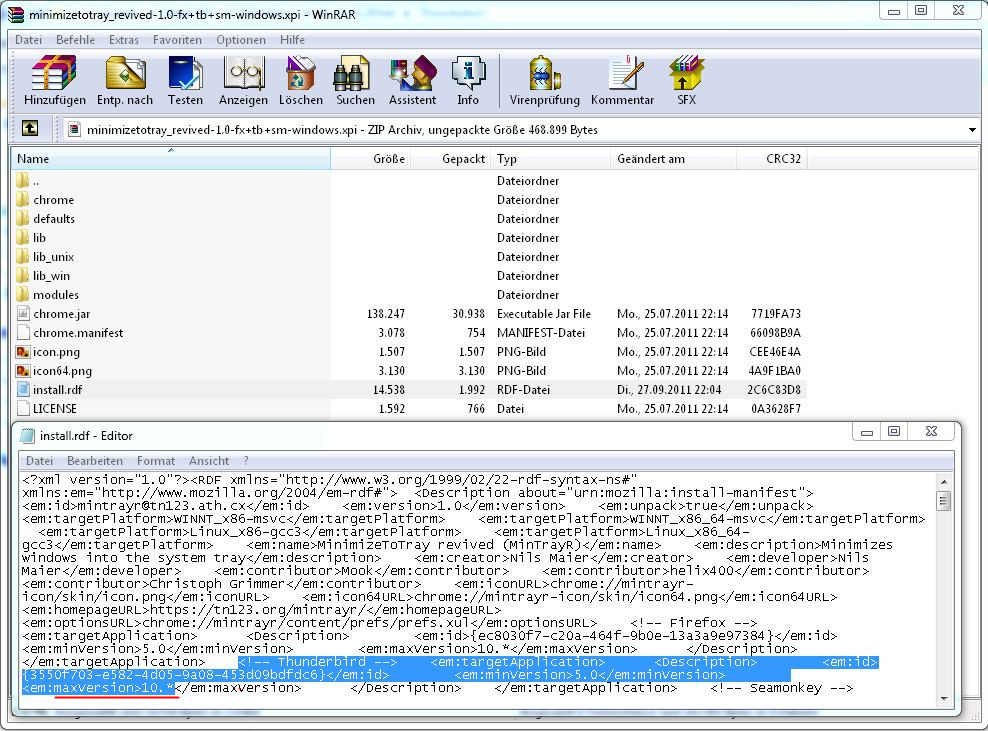Open the Editor Format menu
This screenshot has height=731, width=988.
tap(156, 461)
